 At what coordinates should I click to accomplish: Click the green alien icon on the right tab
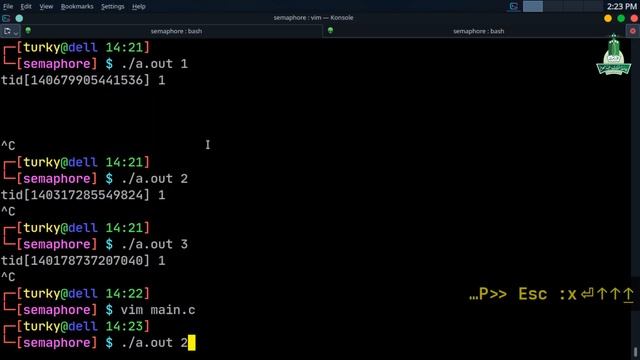(x=330, y=30)
